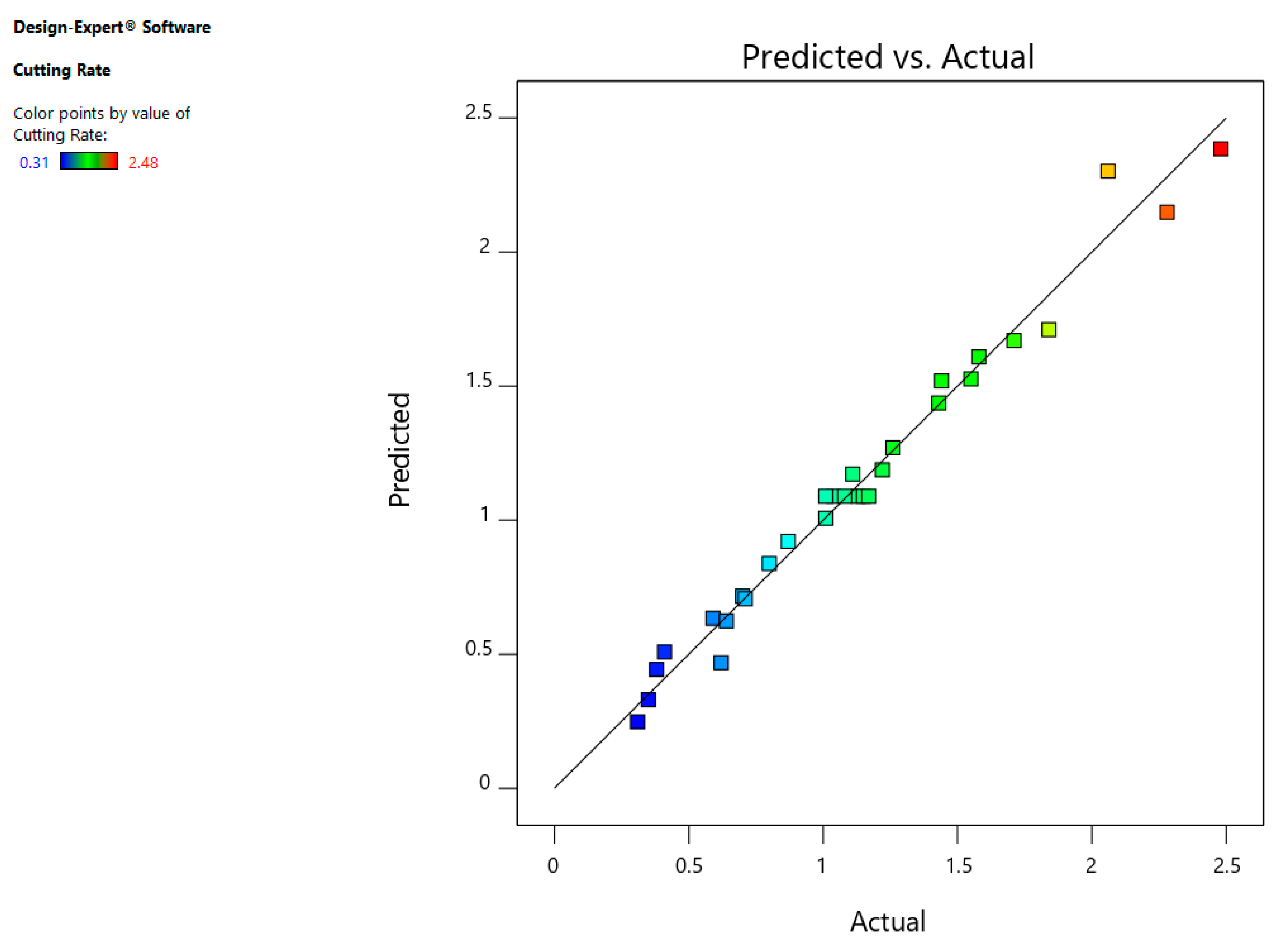The height and width of the screenshot is (952, 1280).
Task: Click the "Actual" x-axis label
Action: coord(887,921)
